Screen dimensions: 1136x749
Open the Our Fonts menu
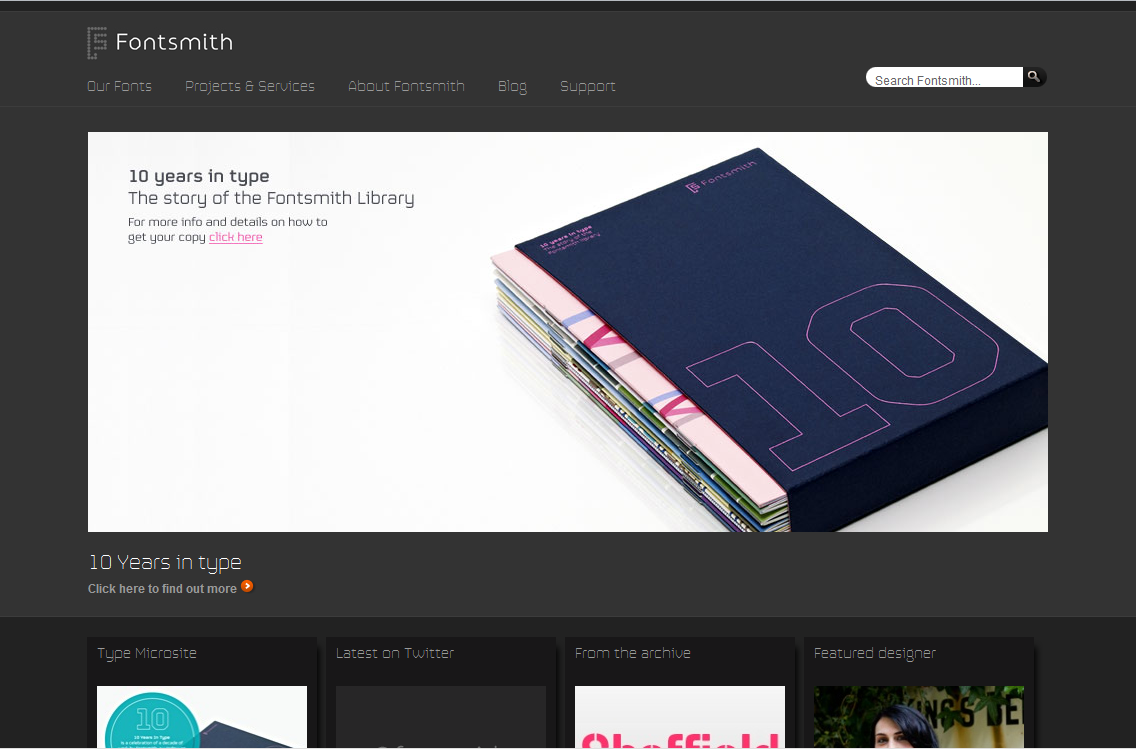point(120,86)
